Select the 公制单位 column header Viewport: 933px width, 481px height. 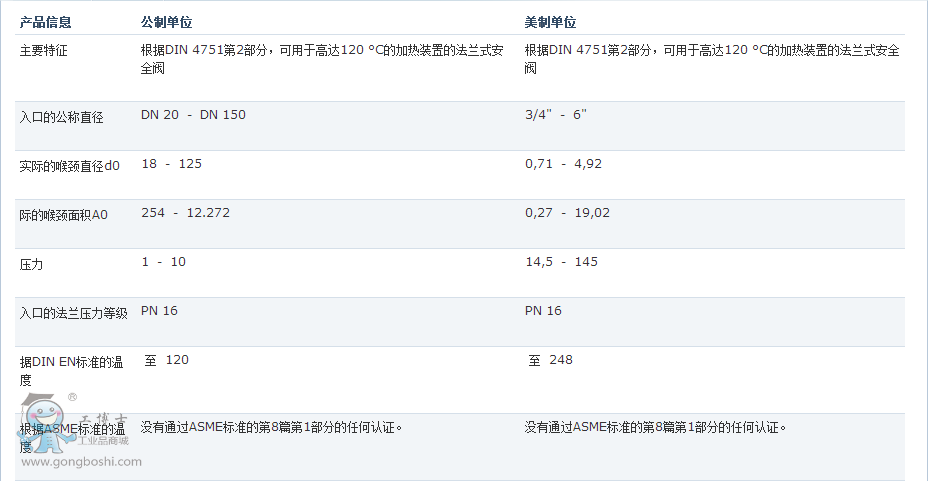coord(166,22)
